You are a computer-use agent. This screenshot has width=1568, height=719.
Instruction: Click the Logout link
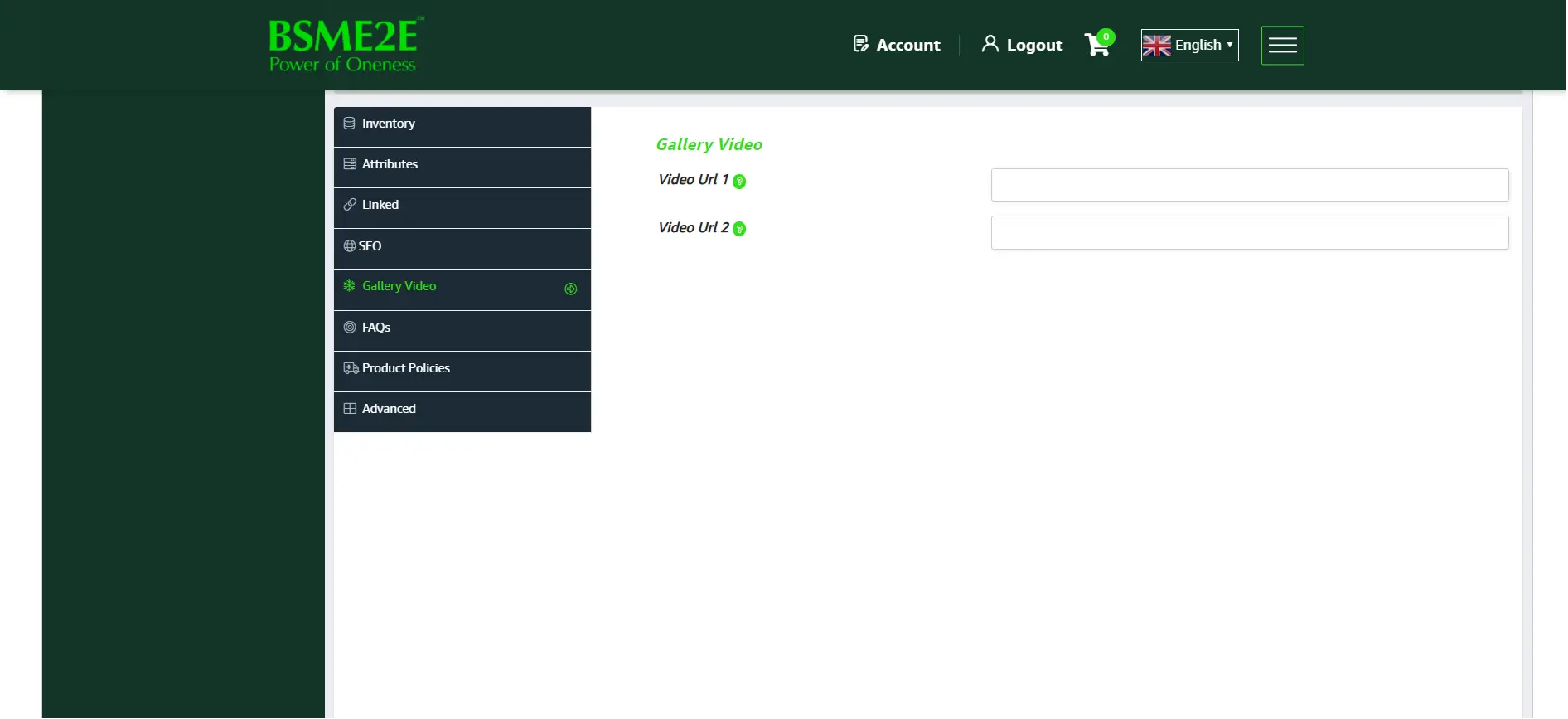[x=1022, y=45]
